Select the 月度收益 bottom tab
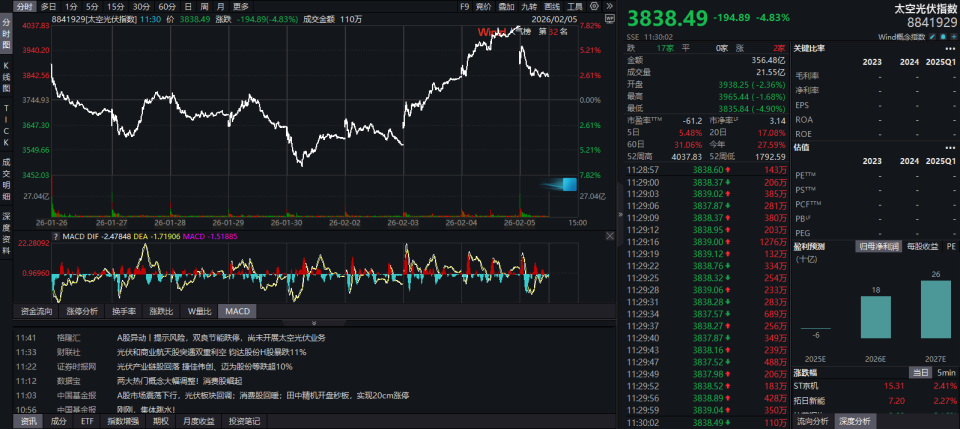Screen dimensions: 960x429 200,421
